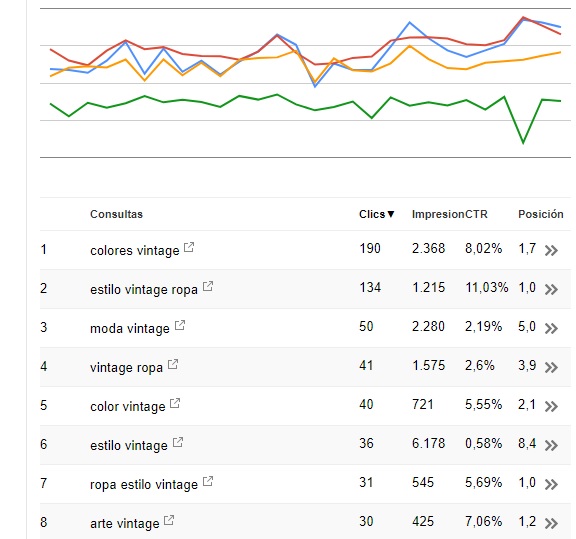Screen dimensions: 576x539
Task: Sort table by Impresiones column header
Action: click(438, 214)
